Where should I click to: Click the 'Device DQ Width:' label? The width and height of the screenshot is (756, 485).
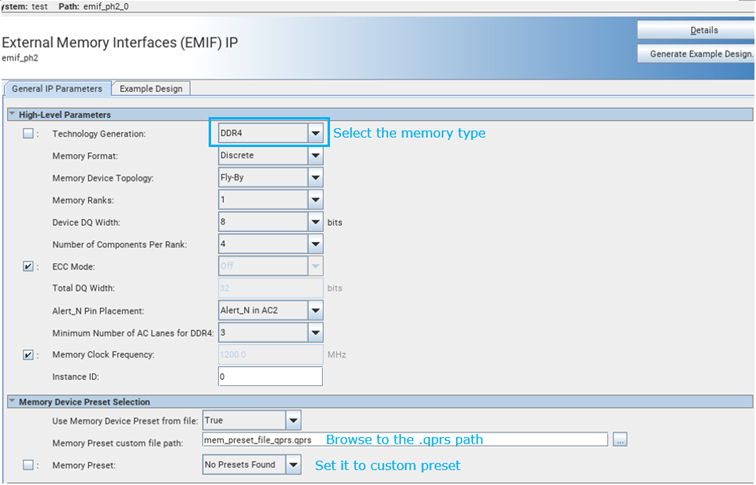point(86,223)
